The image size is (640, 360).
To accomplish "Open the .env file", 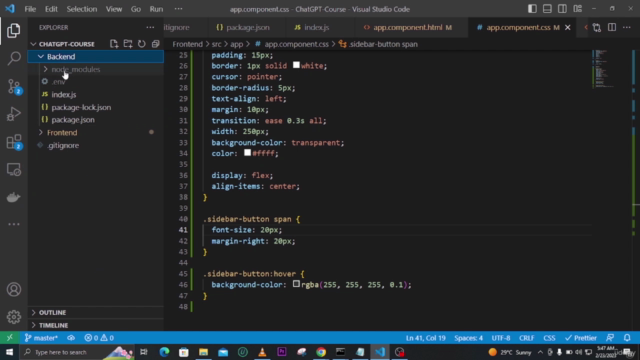I will [59, 82].
